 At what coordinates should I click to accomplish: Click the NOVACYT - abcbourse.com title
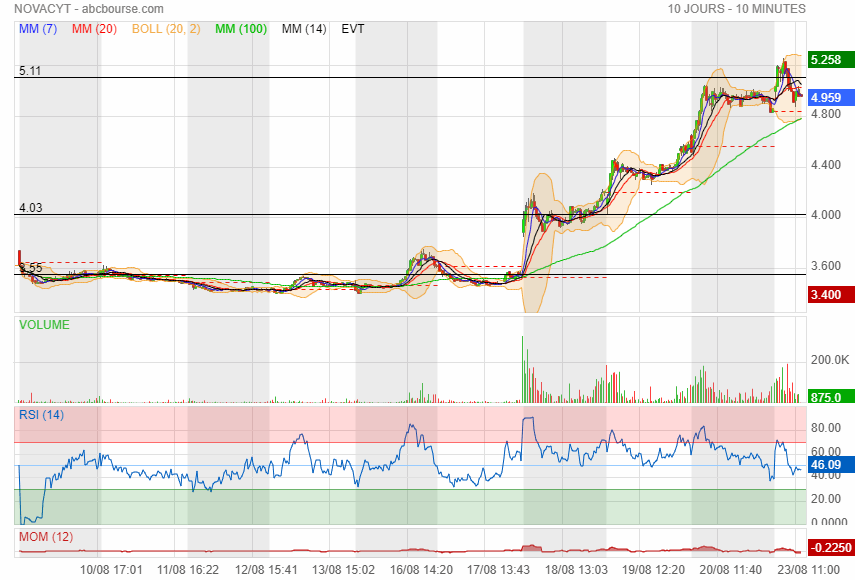tap(89, 9)
